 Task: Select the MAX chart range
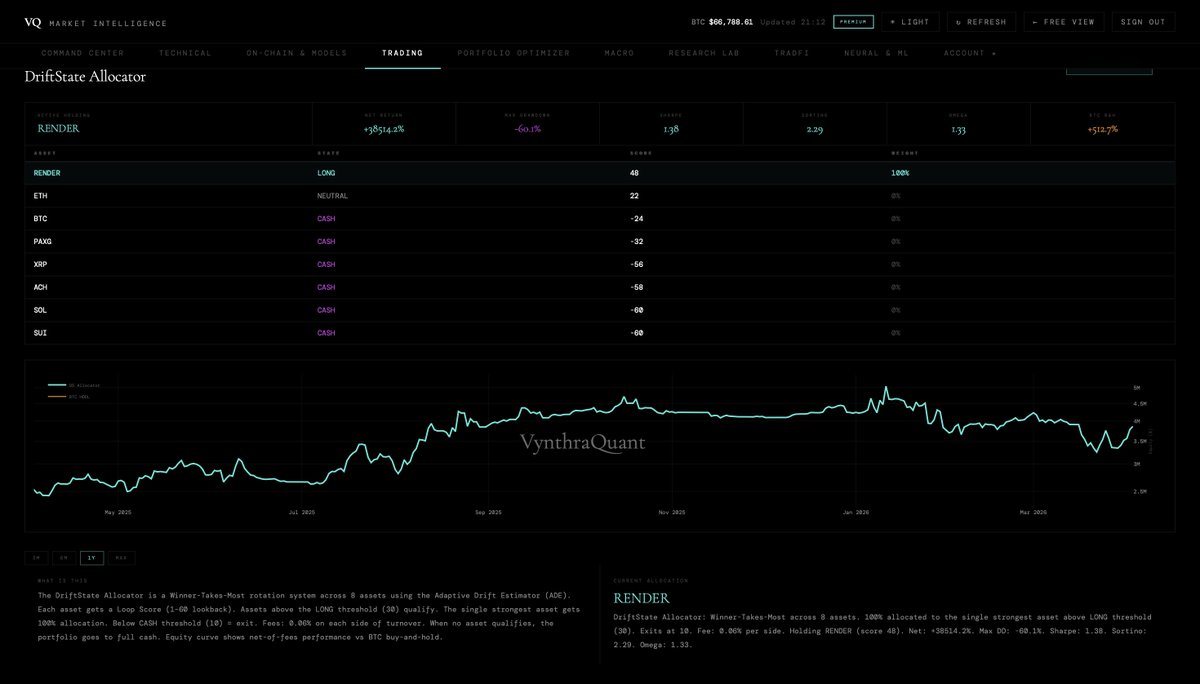pos(122,559)
